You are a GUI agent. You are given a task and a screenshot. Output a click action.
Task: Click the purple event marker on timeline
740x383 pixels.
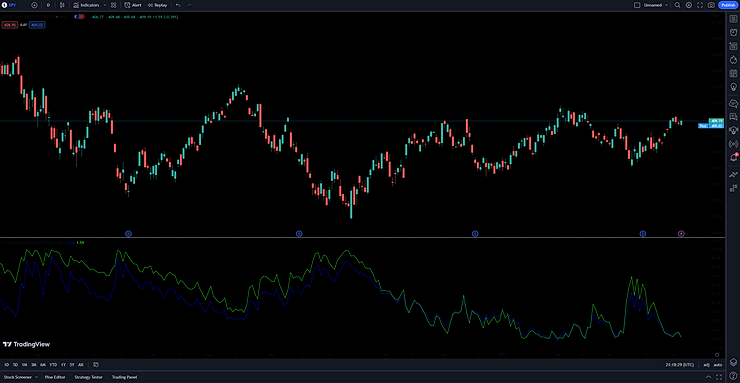click(681, 233)
